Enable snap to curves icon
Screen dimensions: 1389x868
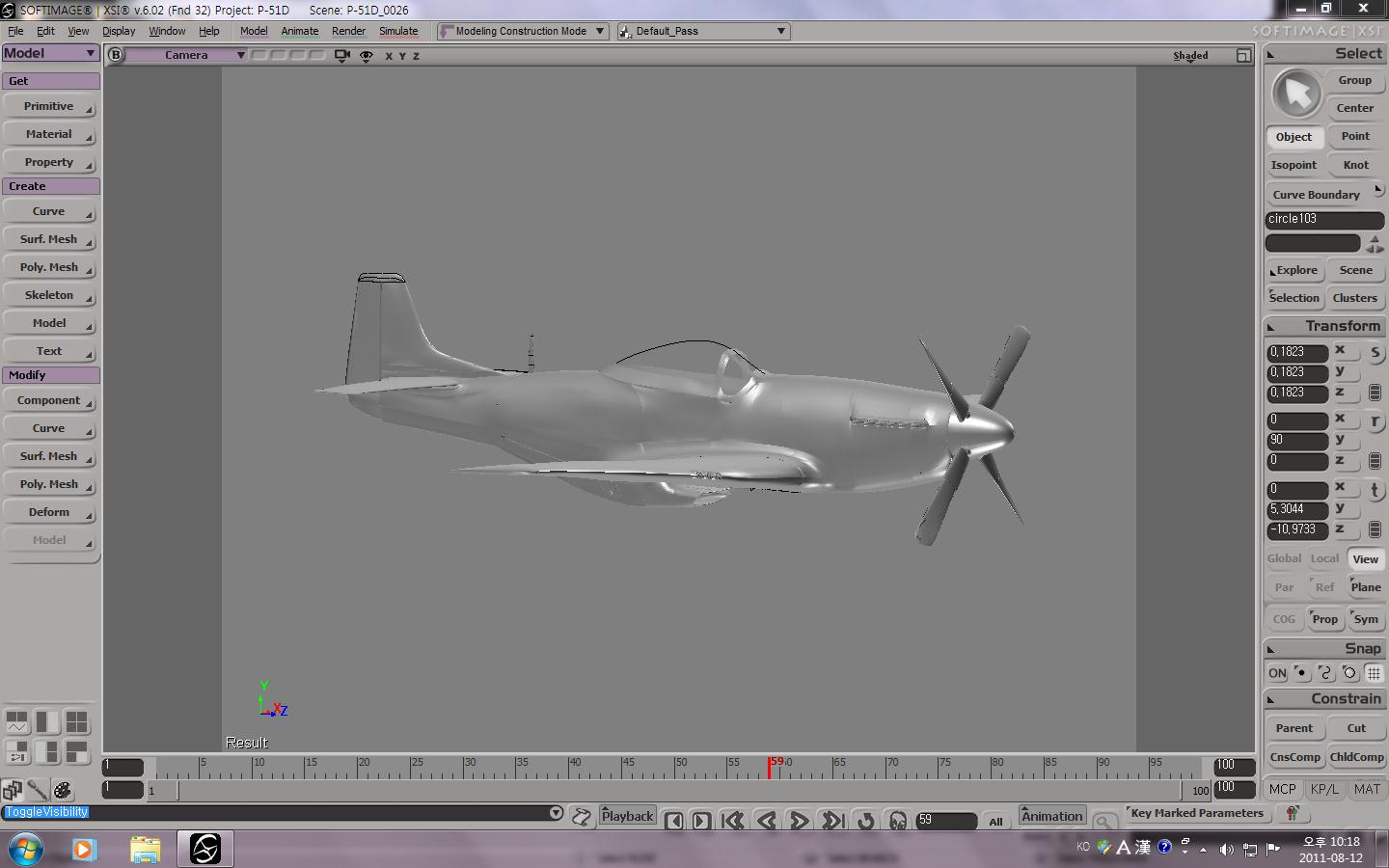click(x=1325, y=673)
